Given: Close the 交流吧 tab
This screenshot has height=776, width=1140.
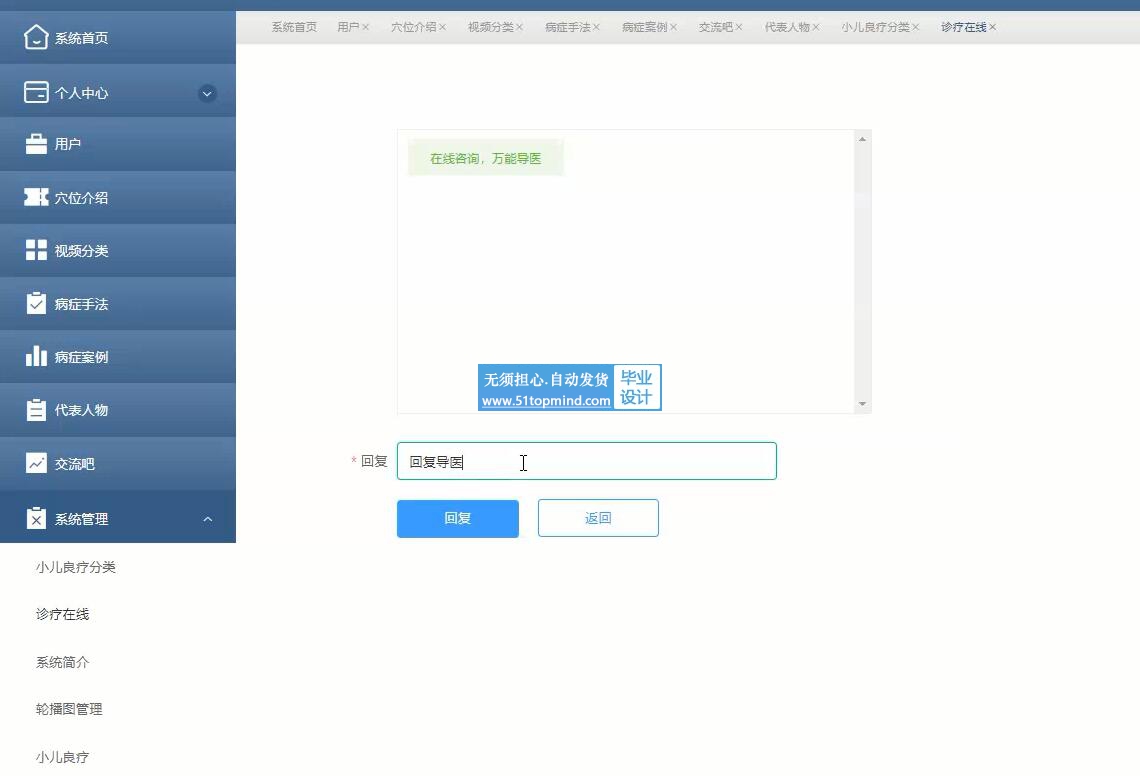Looking at the screenshot, I should [739, 28].
